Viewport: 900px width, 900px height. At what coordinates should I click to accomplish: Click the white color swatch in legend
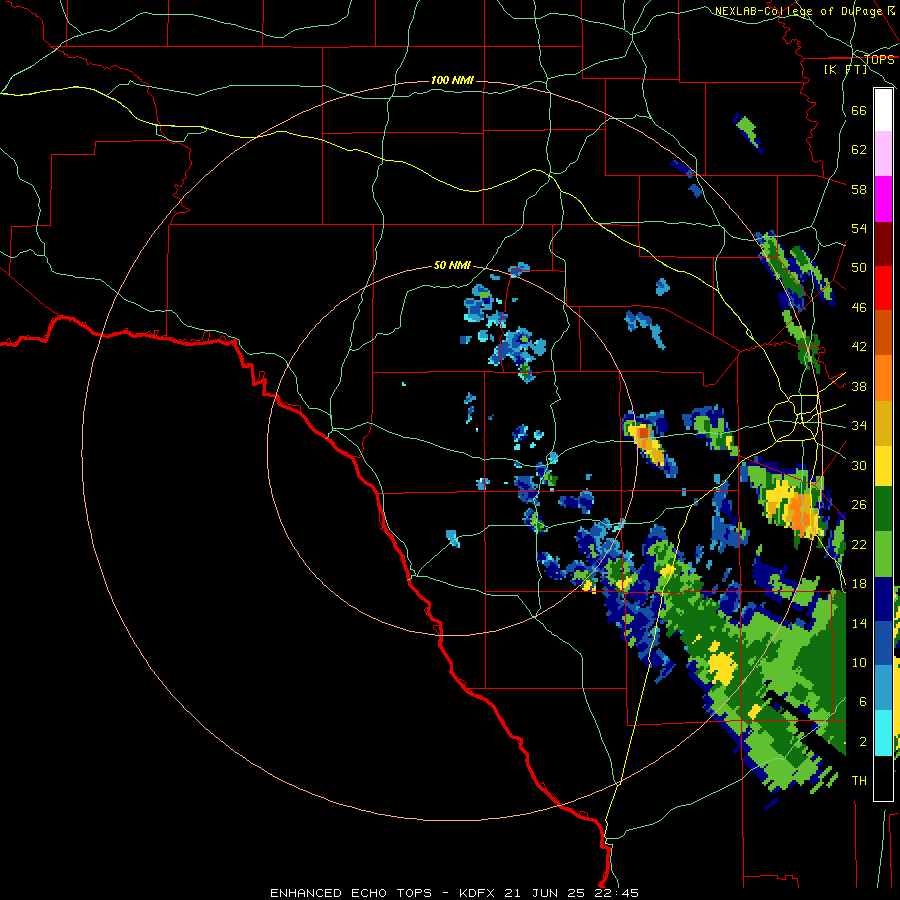pos(883,110)
